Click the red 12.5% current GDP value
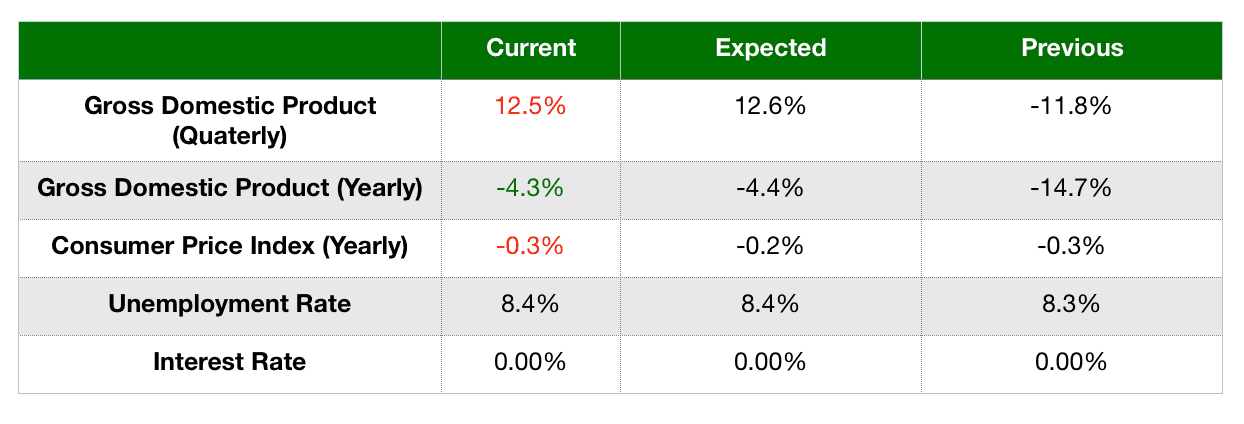 click(530, 106)
